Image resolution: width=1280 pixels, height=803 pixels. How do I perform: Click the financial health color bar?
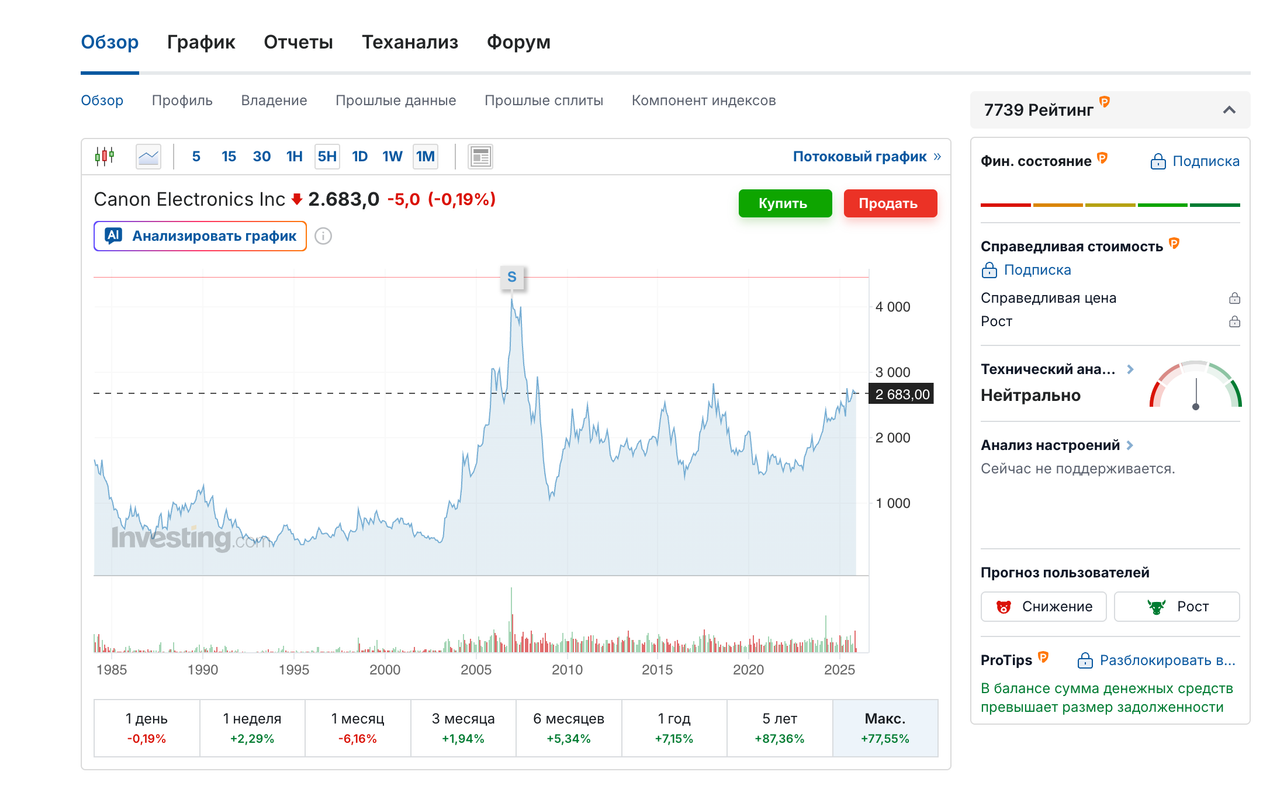(1110, 205)
